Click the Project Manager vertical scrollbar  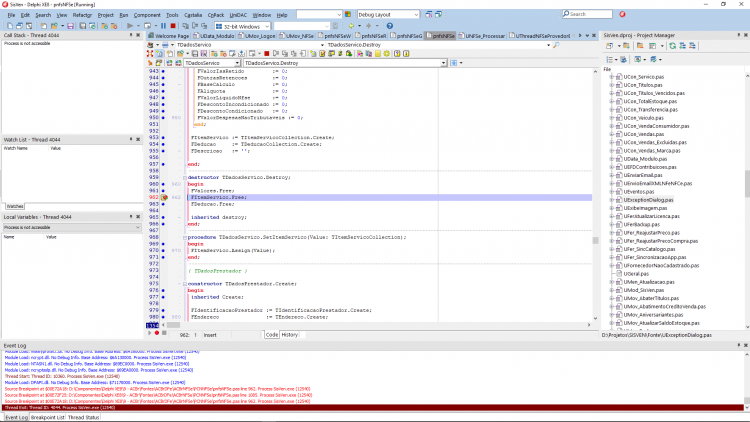[x=747, y=183]
